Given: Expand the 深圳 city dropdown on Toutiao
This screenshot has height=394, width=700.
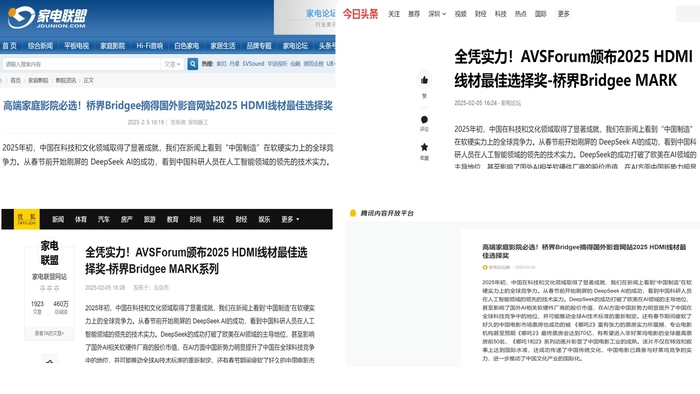Looking at the screenshot, I should pos(437,14).
